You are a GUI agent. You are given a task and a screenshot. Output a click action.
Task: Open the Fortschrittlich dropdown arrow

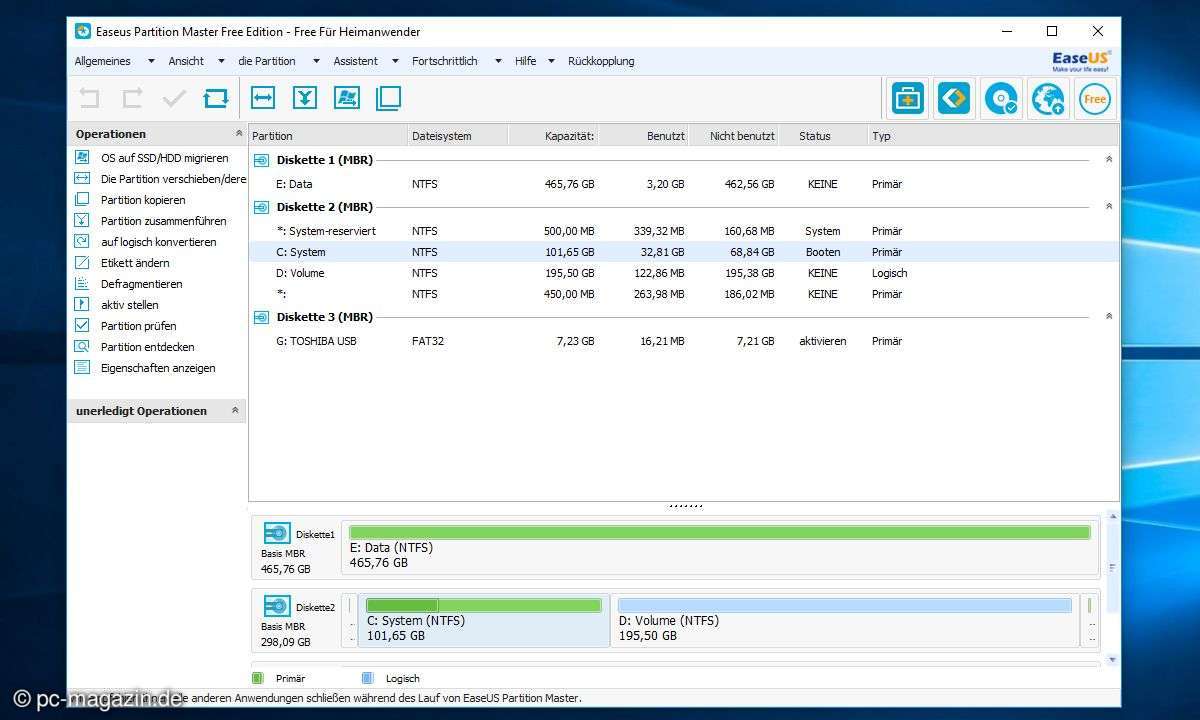point(498,61)
